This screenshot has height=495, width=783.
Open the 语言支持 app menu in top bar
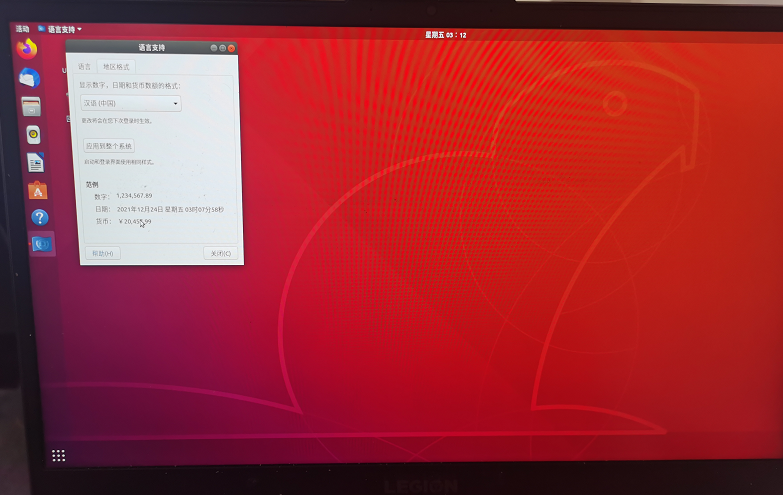click(x=60, y=29)
